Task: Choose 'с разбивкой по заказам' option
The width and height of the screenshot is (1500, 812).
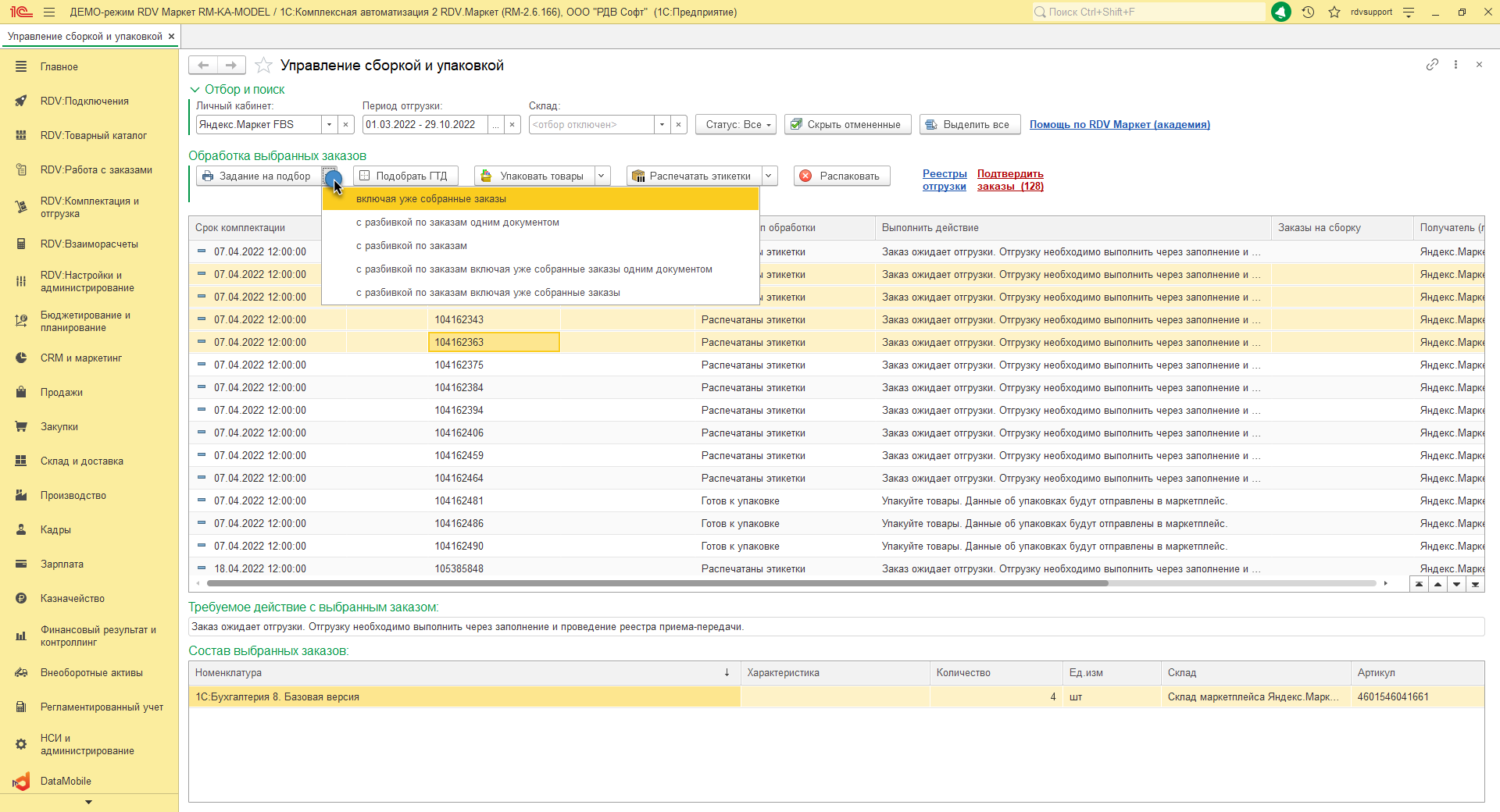Action: tap(412, 246)
